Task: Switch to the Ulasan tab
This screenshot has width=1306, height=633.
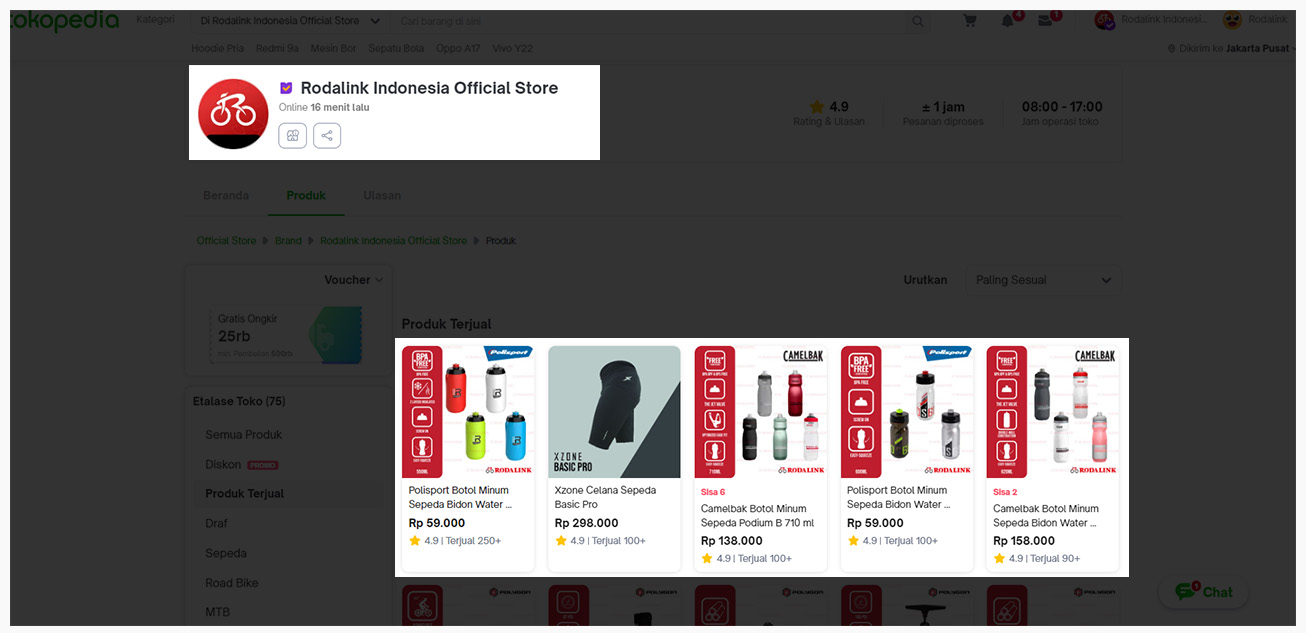Action: coord(381,195)
